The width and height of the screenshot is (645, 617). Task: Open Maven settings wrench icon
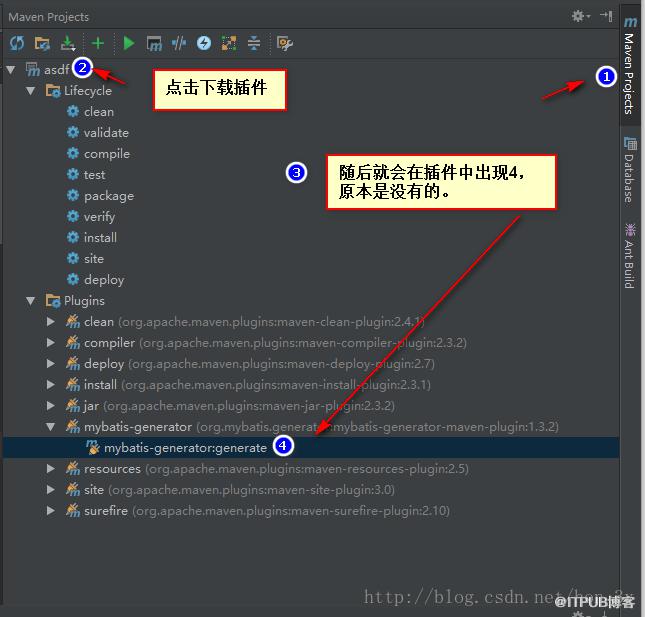285,43
